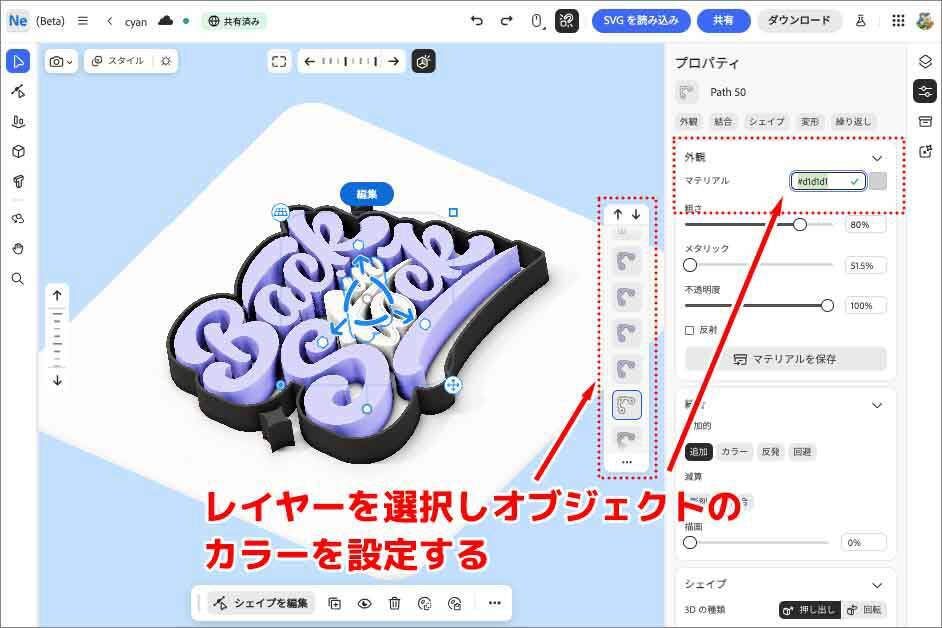Open the camera dropdown
The height and width of the screenshot is (628, 942).
coord(61,61)
